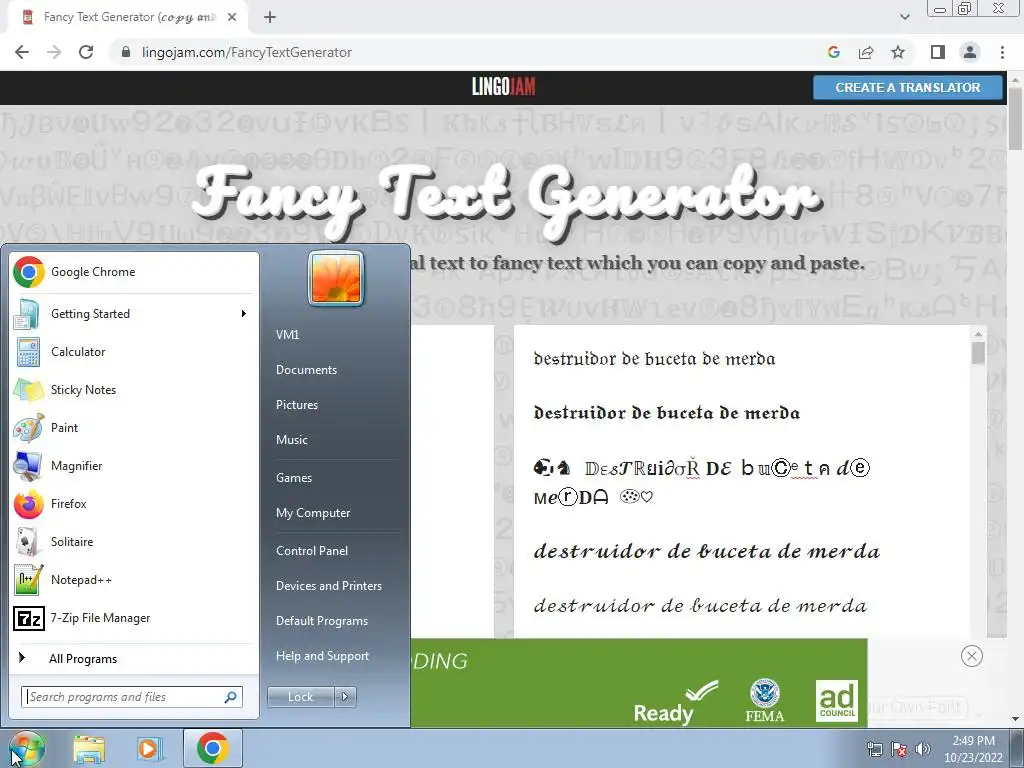
Task: Open Help and Support
Action: click(x=322, y=656)
